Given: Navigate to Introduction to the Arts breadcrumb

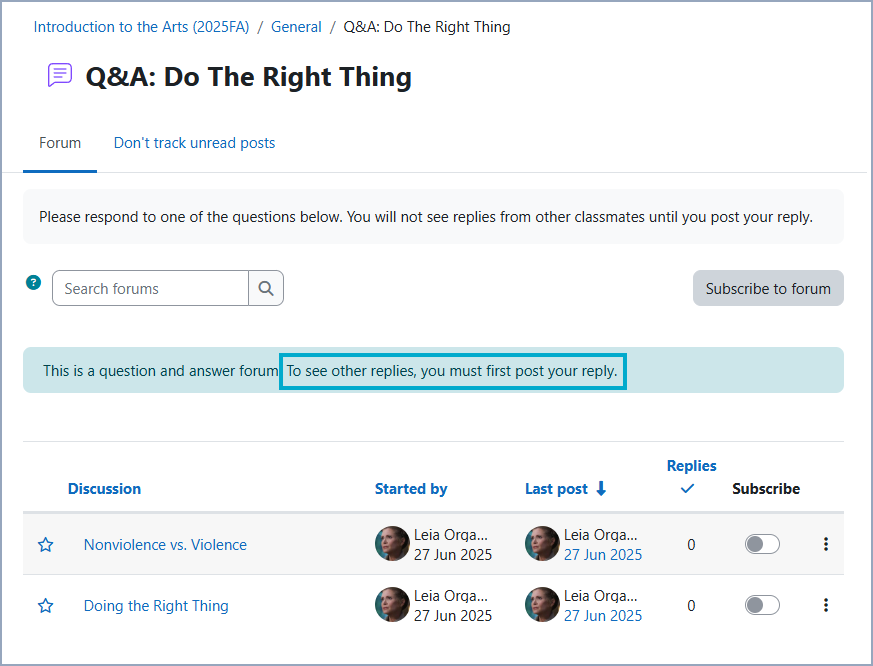Looking at the screenshot, I should 140,26.
